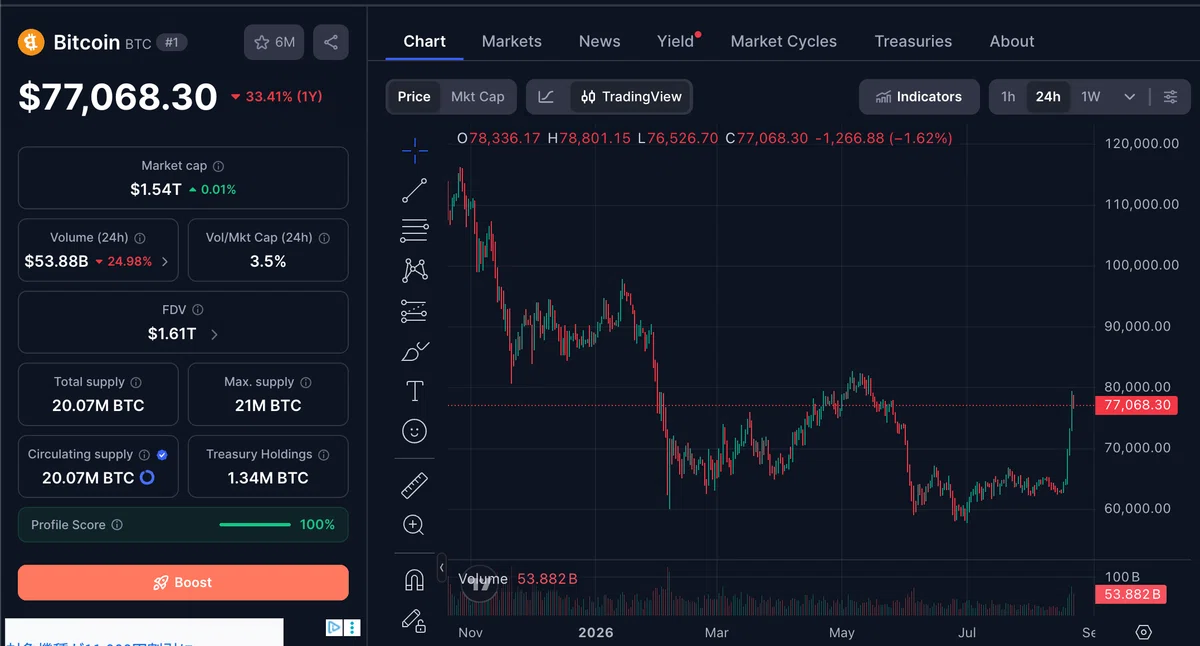
Task: Expand the Volume (24h) details chevron
Action: tap(165, 262)
